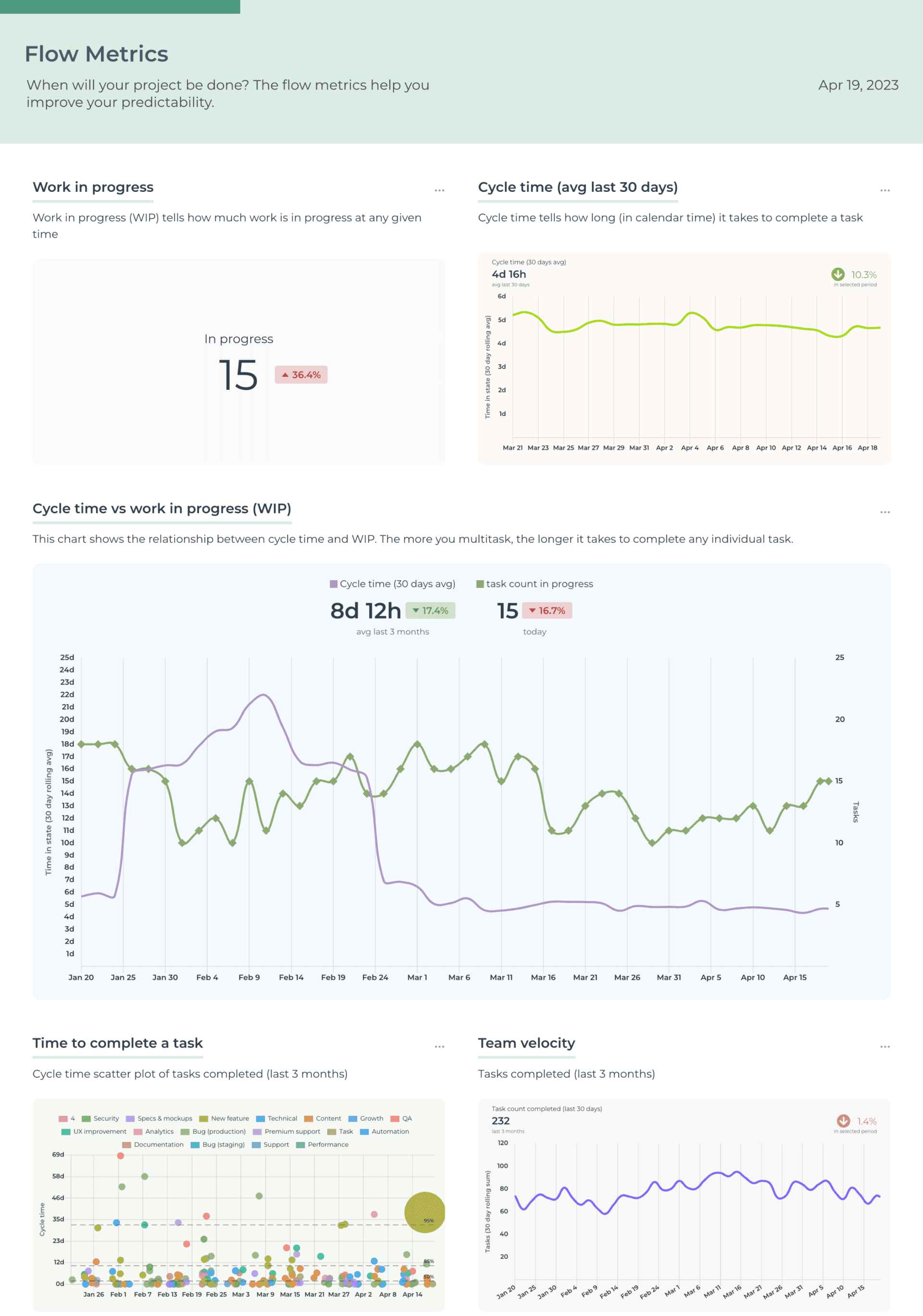This screenshot has width=923, height=1316.
Task: Click the decrease arrow icon near 1.4% in Team velocity
Action: [843, 1120]
